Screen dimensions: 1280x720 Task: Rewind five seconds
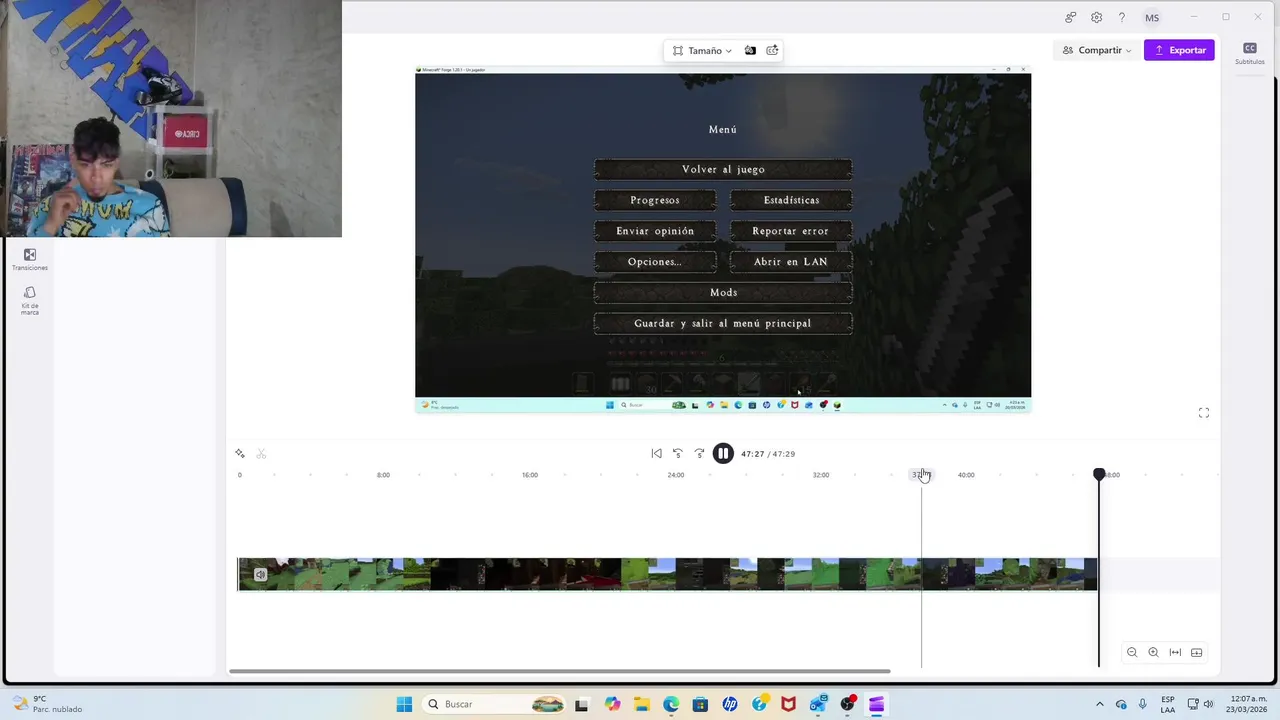pyautogui.click(x=677, y=454)
